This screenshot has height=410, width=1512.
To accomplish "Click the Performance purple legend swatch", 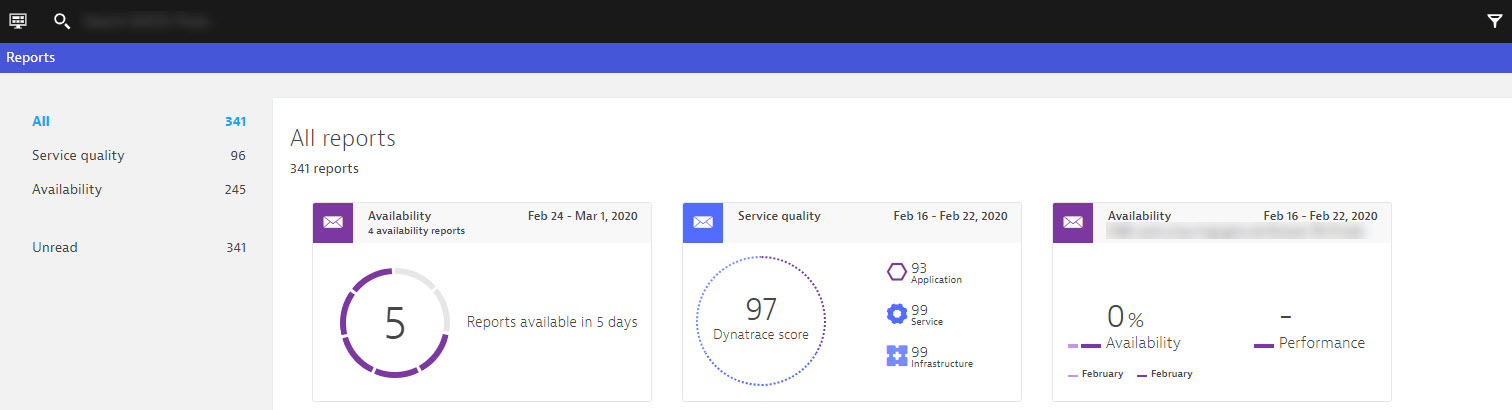I will click(x=1263, y=345).
